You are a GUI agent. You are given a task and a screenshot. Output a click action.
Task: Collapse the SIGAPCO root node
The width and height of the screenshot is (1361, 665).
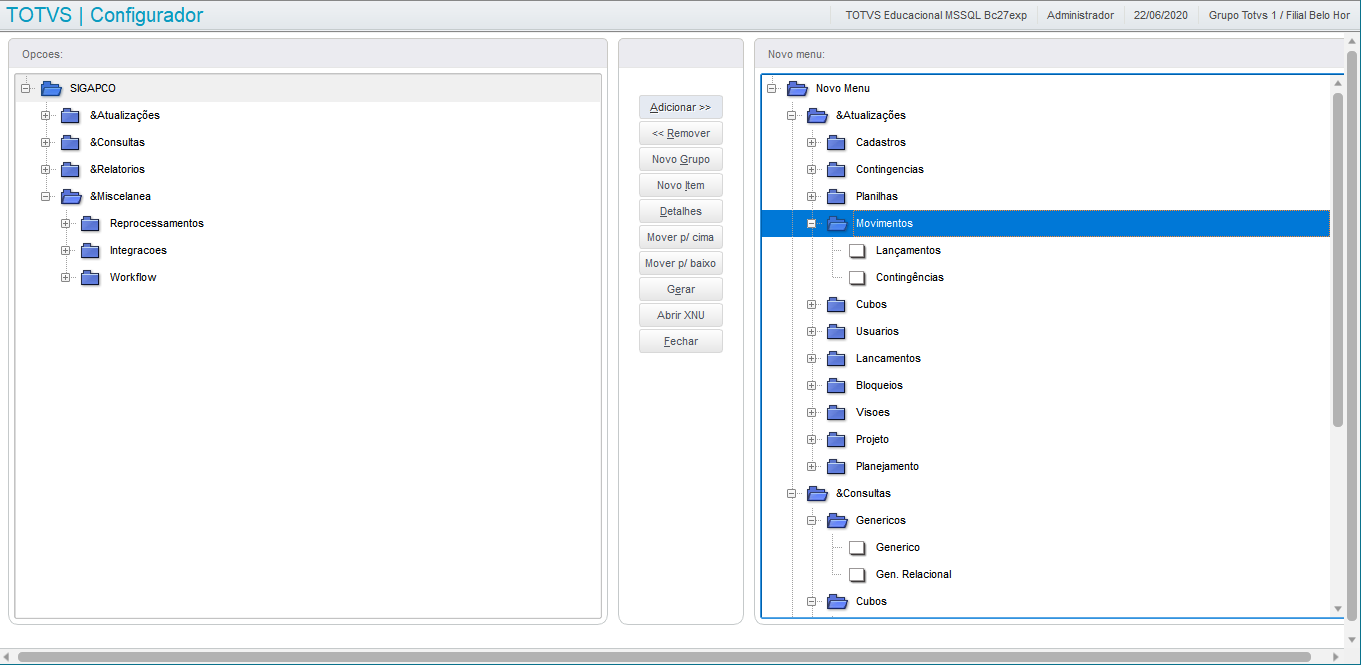[25, 88]
